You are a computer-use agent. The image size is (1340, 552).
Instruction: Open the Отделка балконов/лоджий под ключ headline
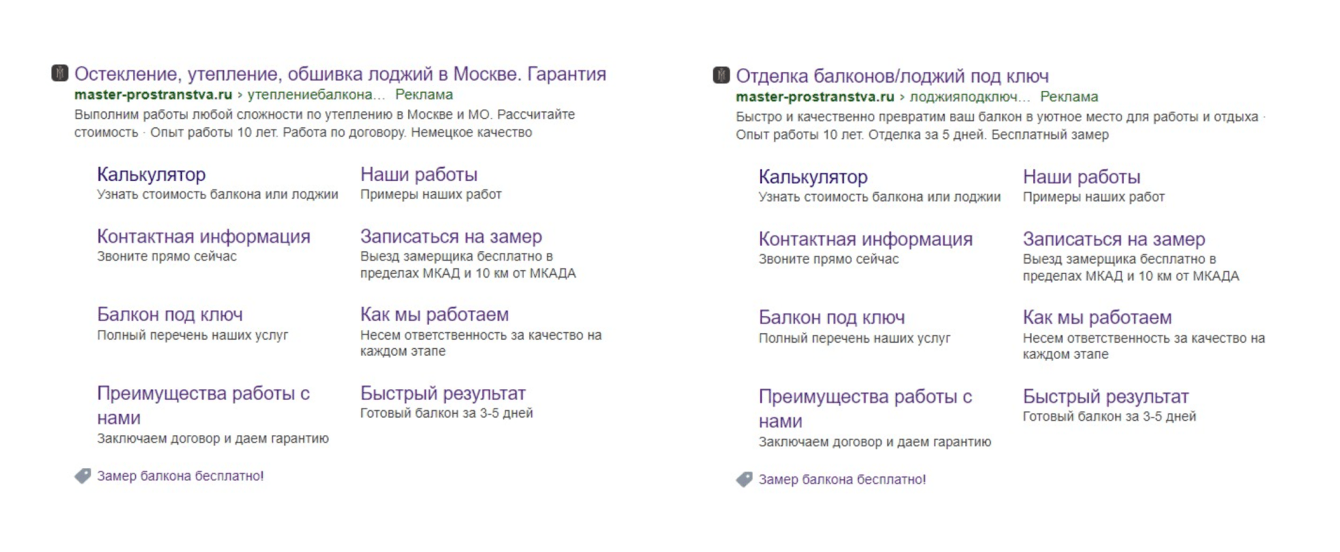pos(892,76)
